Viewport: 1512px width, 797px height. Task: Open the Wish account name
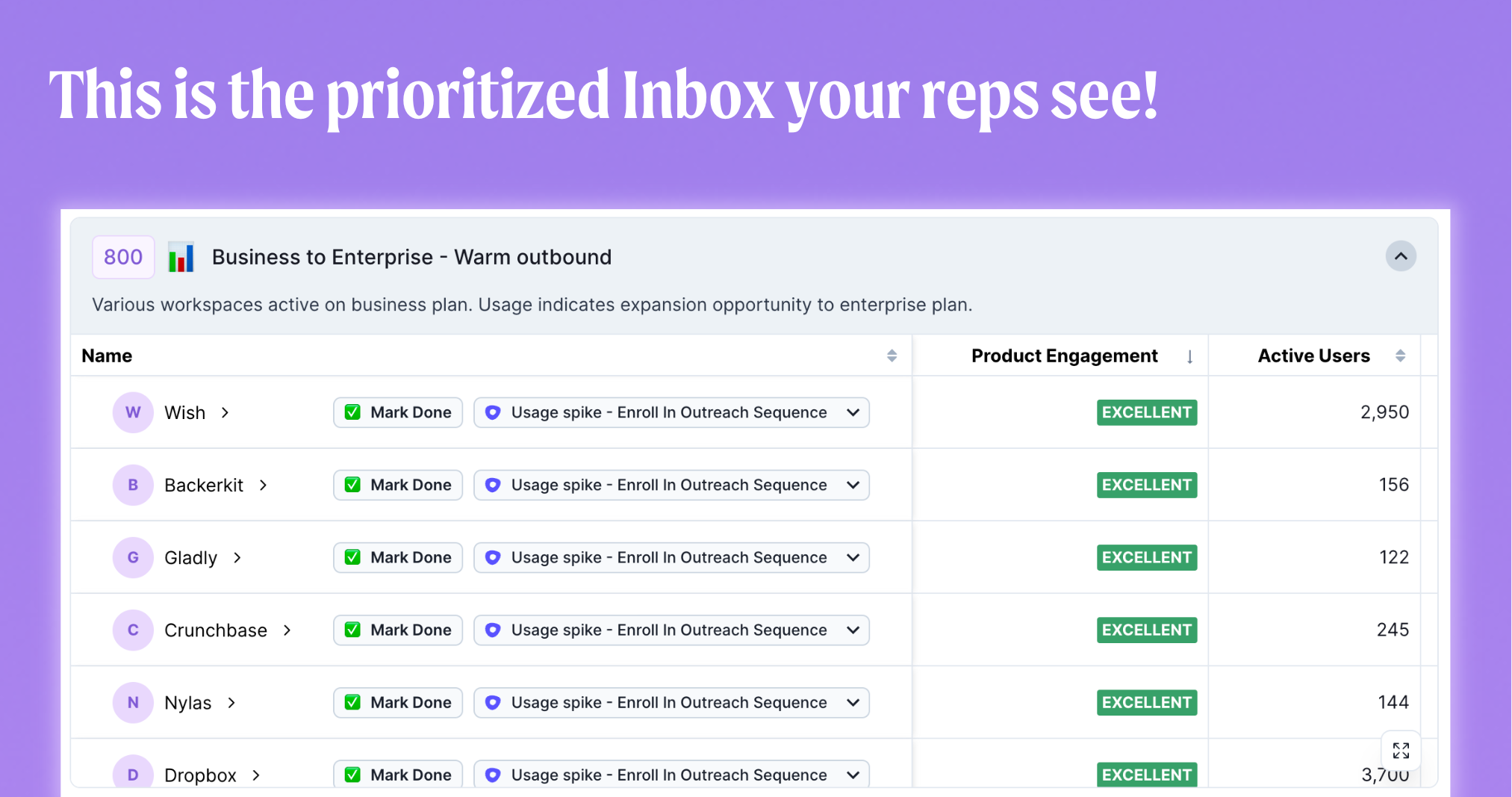tap(184, 412)
